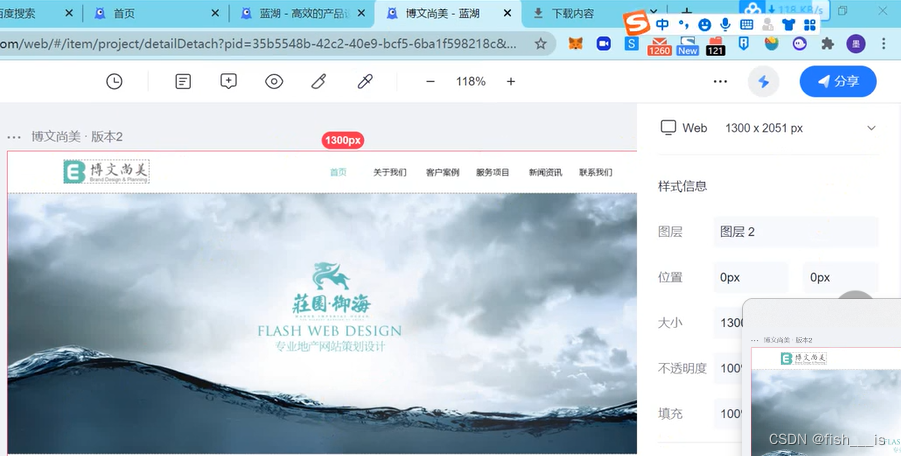Click FLASH WEB DESIGN text in banner
The image size is (901, 456).
coord(329,331)
